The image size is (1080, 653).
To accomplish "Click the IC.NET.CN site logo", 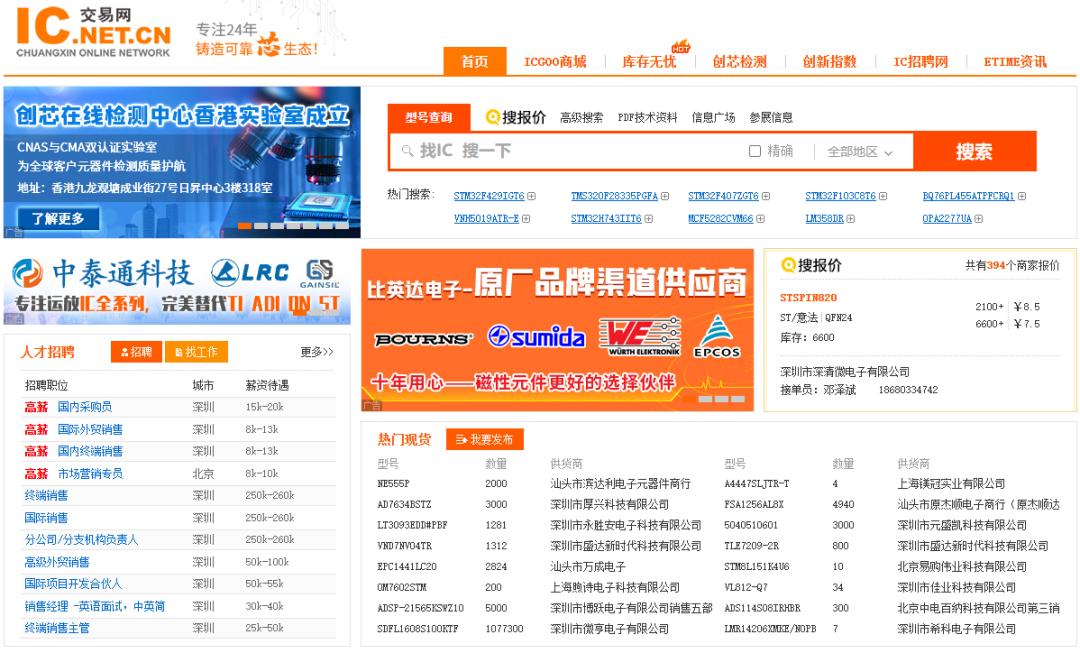I will tap(94, 32).
